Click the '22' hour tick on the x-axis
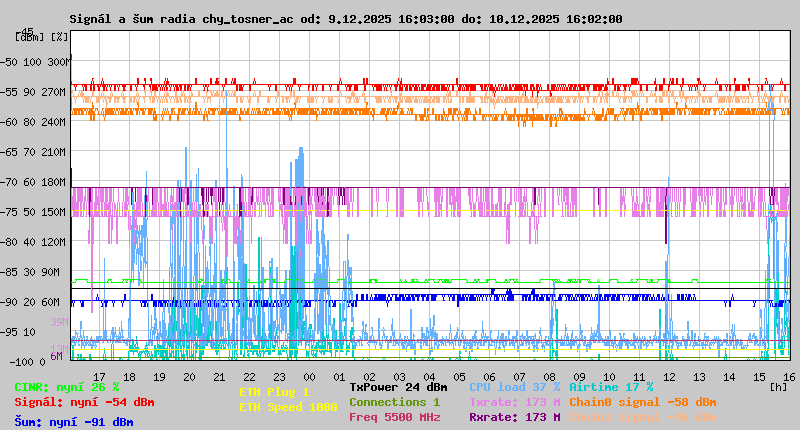The height and width of the screenshot is (430, 800). pos(249,377)
